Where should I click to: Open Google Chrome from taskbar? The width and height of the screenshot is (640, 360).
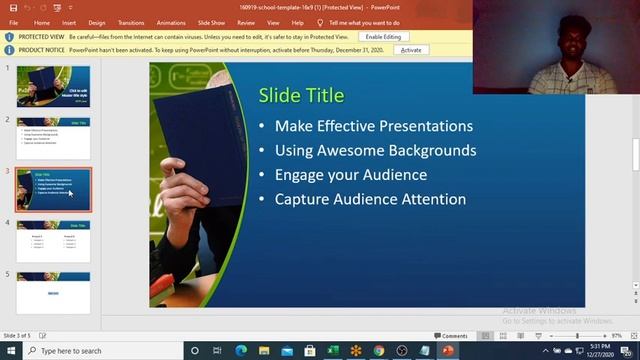(x=379, y=351)
